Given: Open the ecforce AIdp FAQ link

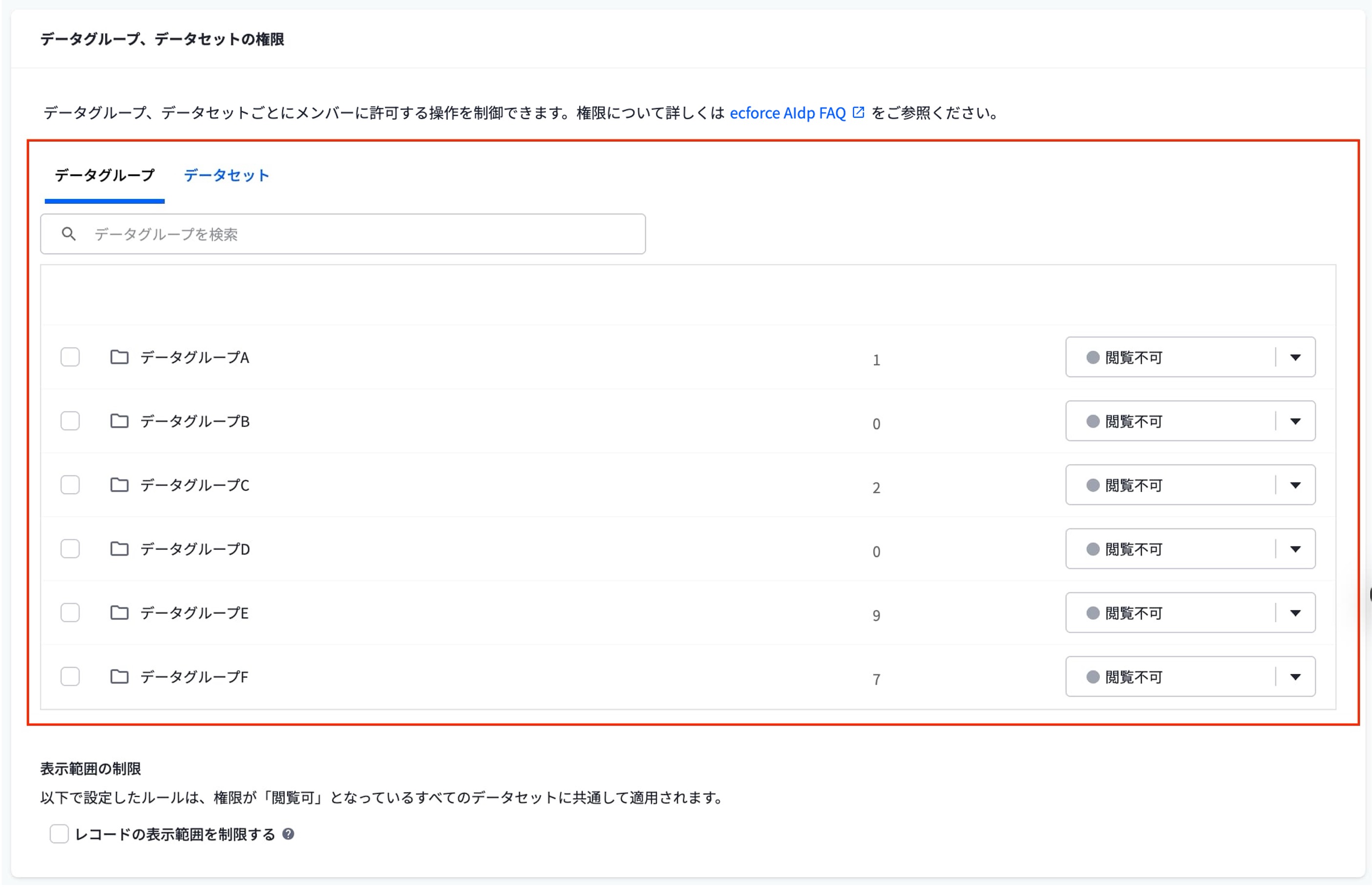Looking at the screenshot, I should pyautogui.click(x=787, y=113).
